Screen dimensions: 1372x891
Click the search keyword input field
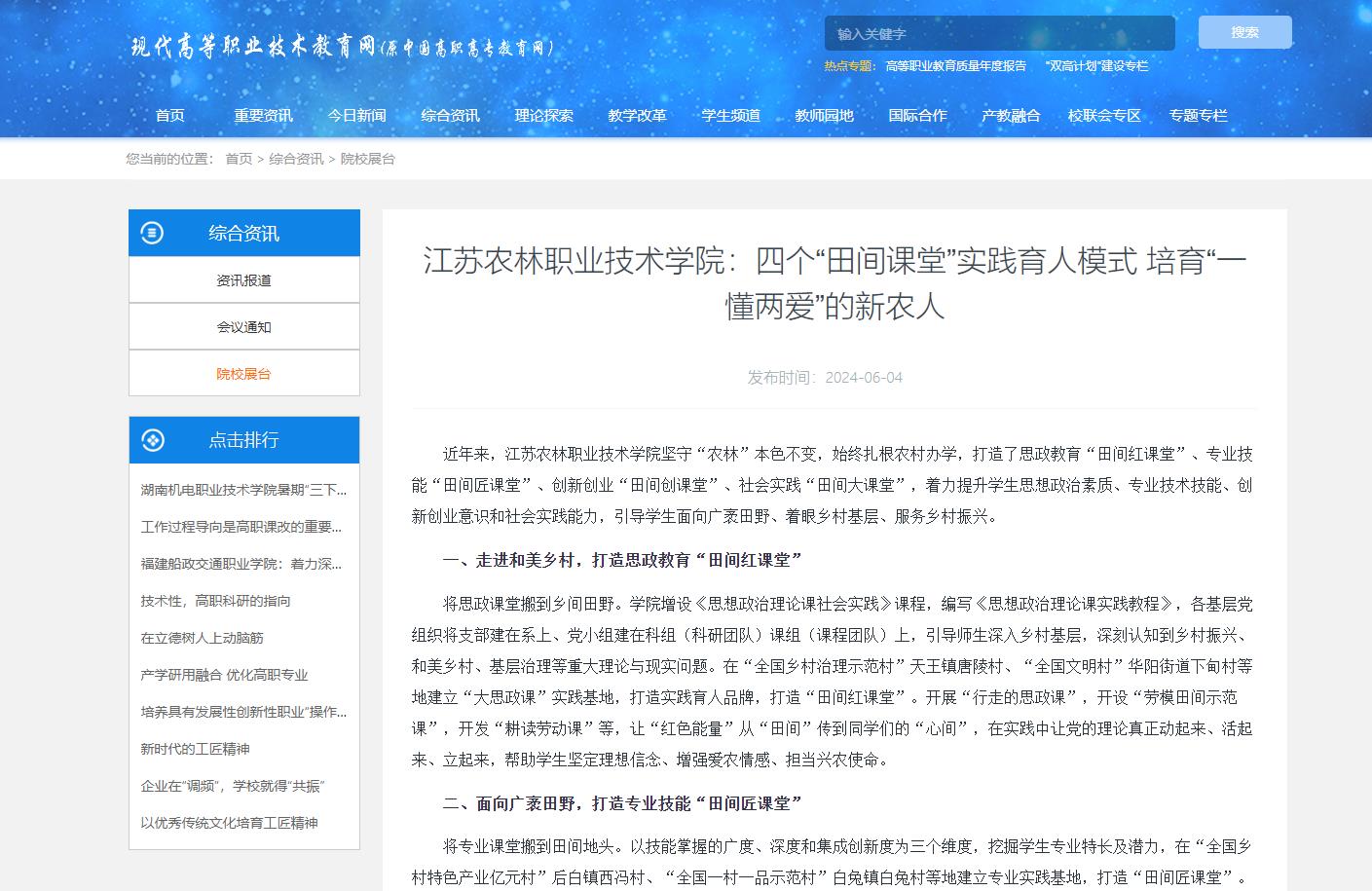[999, 34]
